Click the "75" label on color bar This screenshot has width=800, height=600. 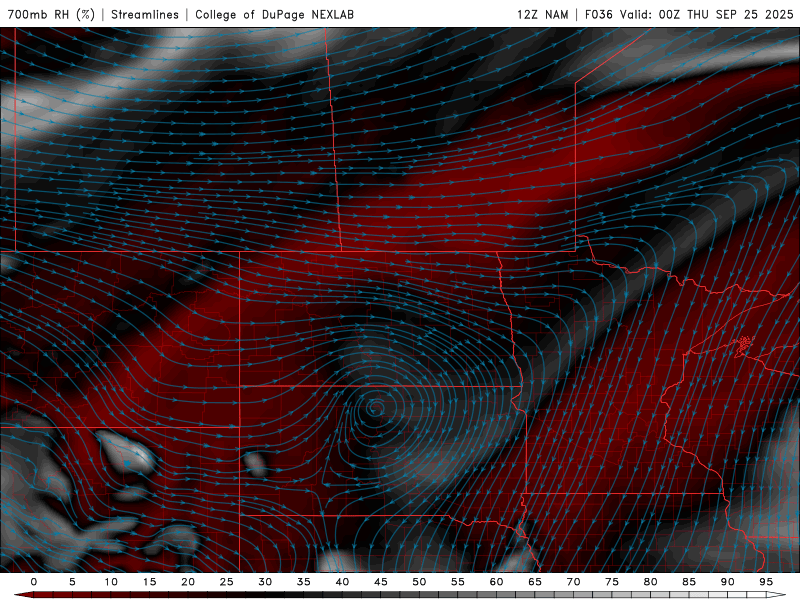click(x=612, y=582)
